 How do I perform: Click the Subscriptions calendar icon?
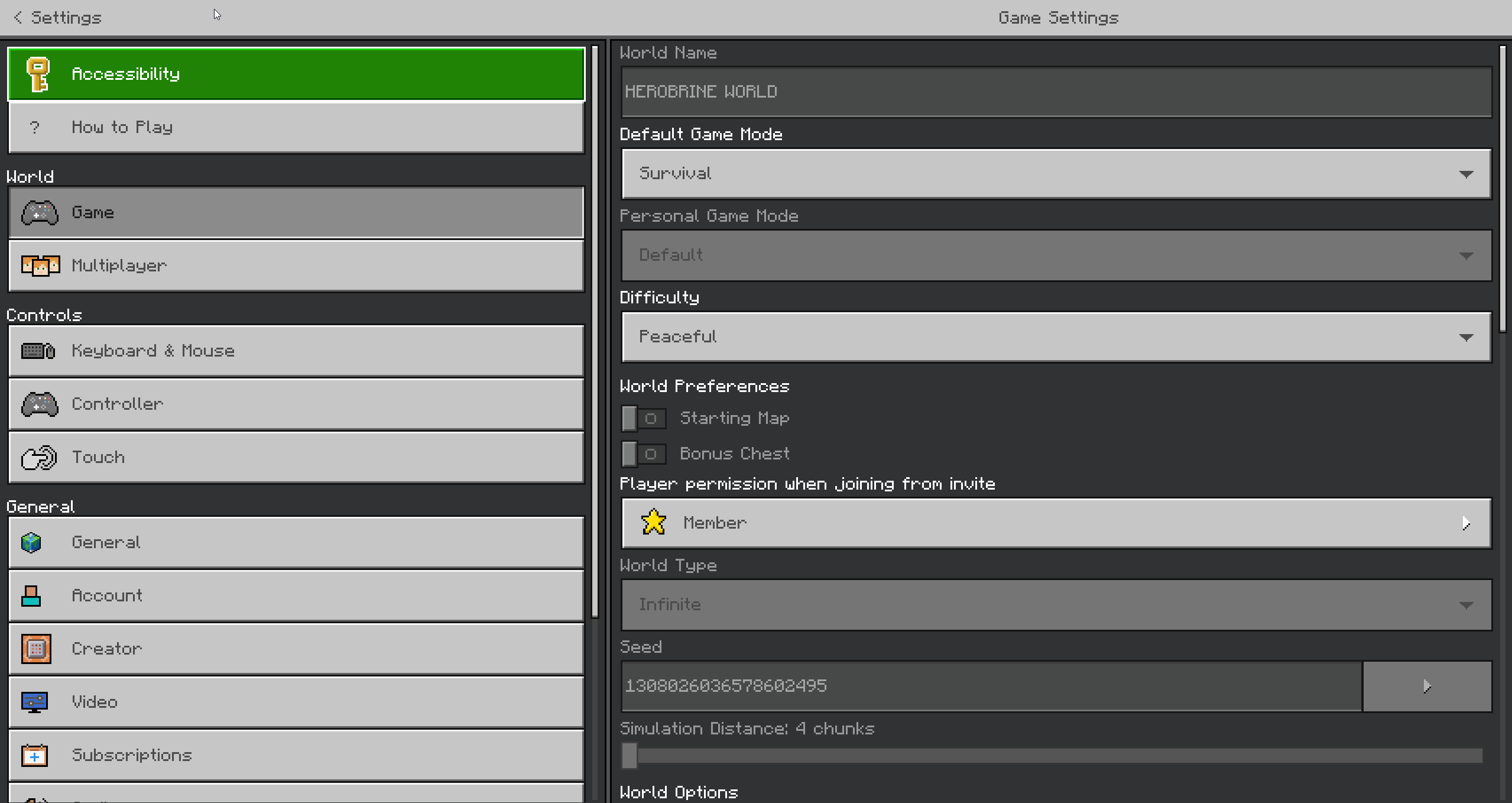[x=34, y=755]
